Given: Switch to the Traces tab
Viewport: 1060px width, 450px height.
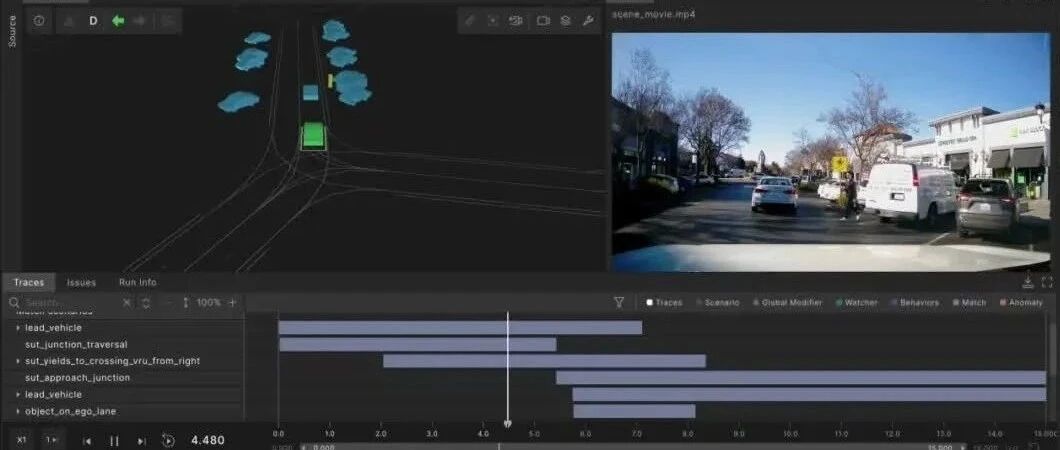Looking at the screenshot, I should pos(28,282).
